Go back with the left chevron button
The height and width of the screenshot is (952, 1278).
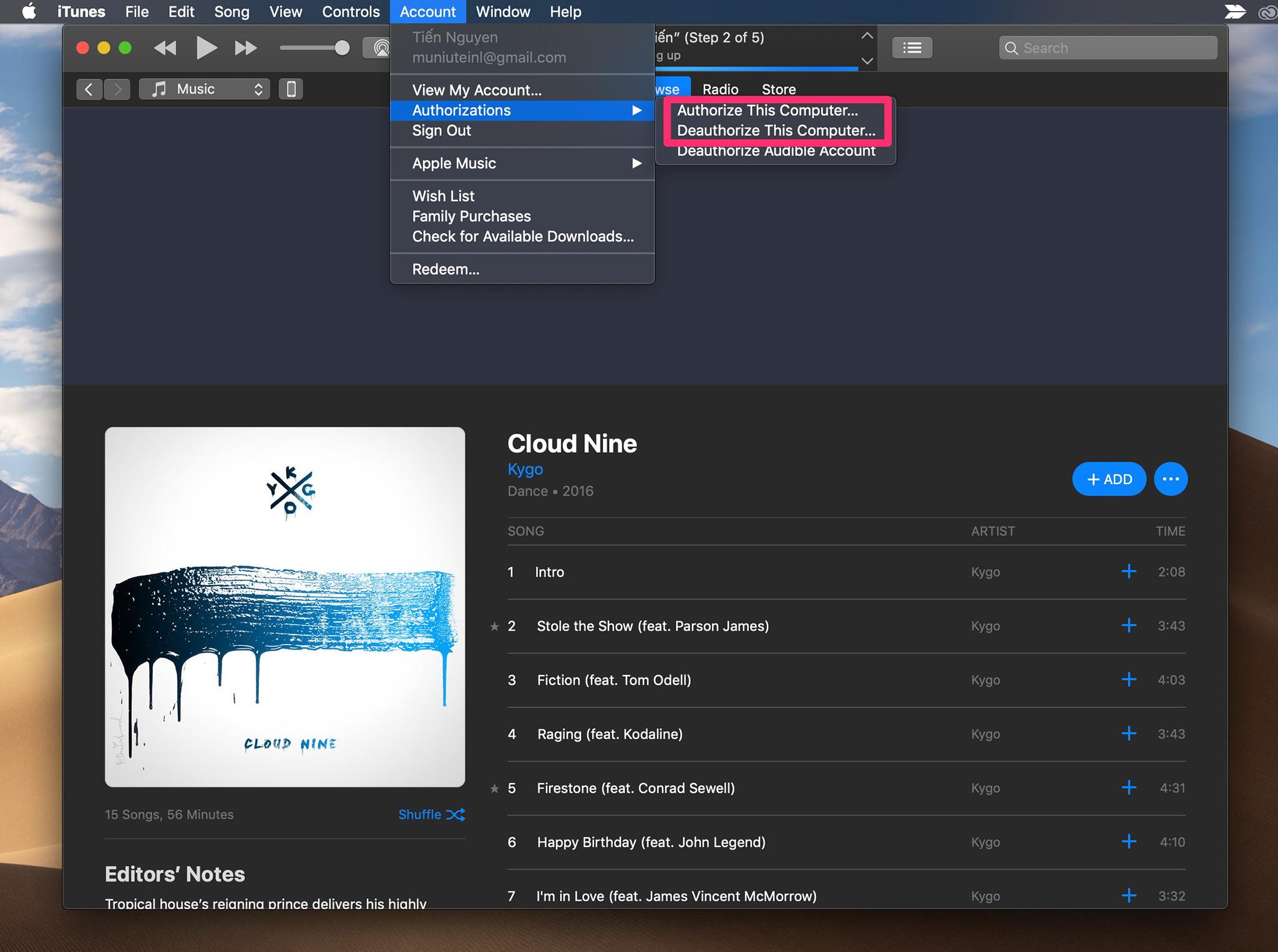(x=89, y=89)
